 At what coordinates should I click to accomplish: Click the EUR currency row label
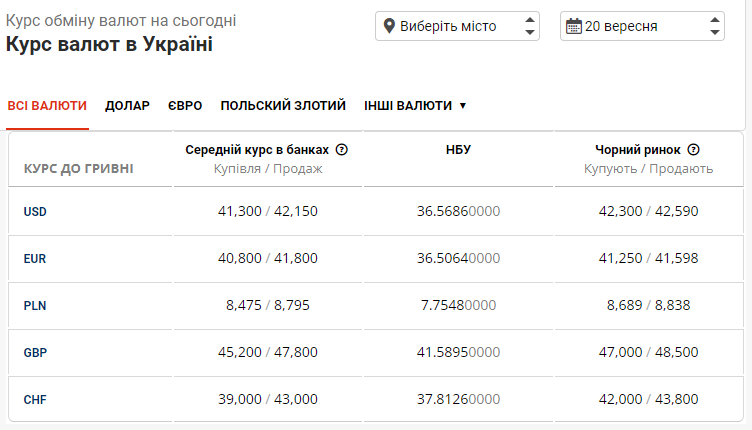(x=35, y=258)
